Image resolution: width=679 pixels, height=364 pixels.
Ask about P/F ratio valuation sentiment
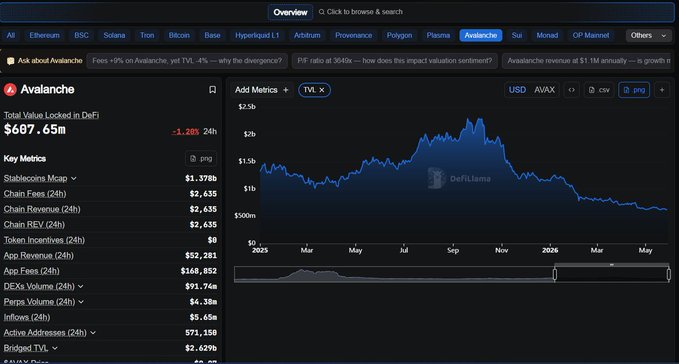click(394, 61)
